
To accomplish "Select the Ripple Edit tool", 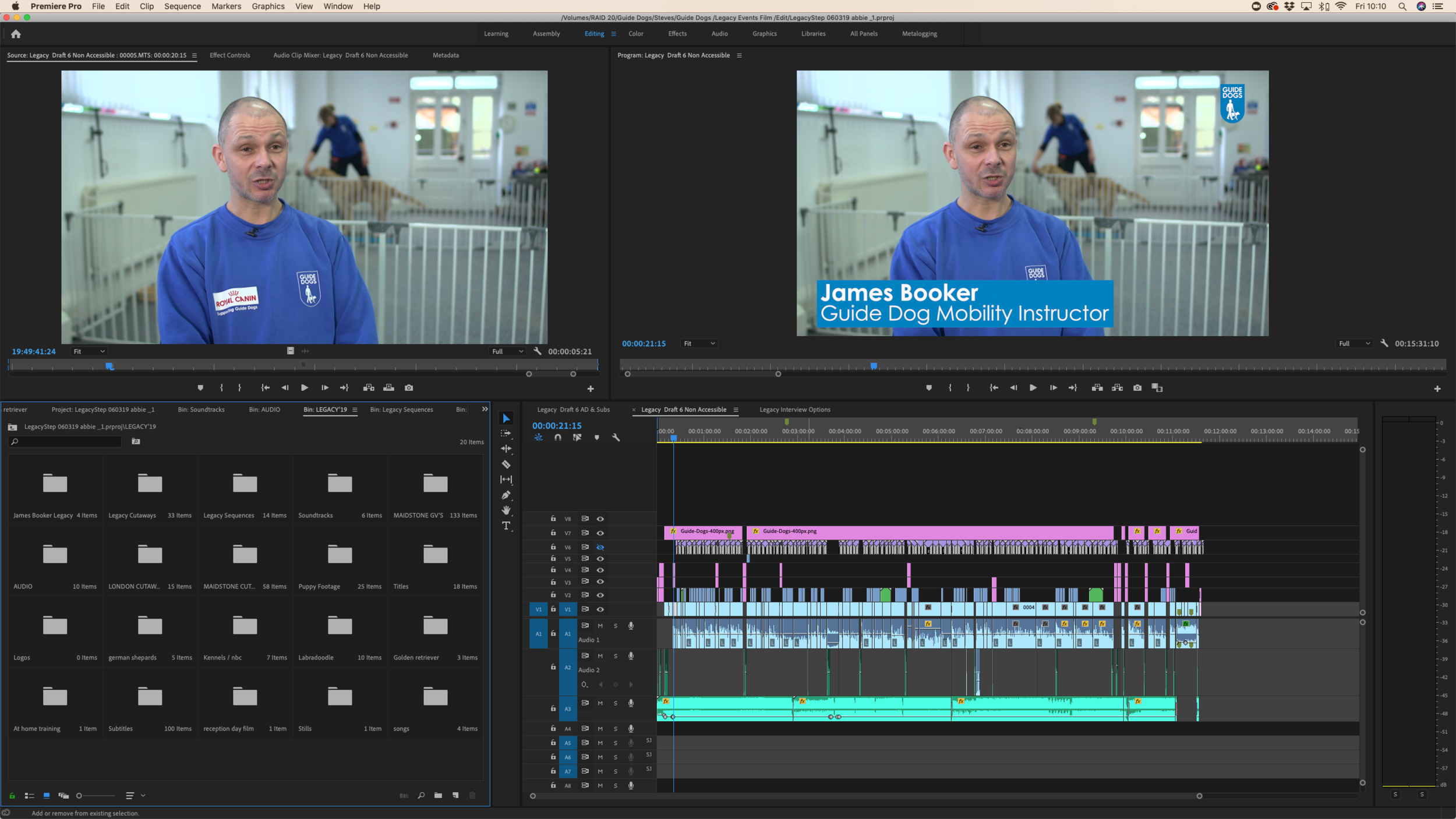I will 506,449.
